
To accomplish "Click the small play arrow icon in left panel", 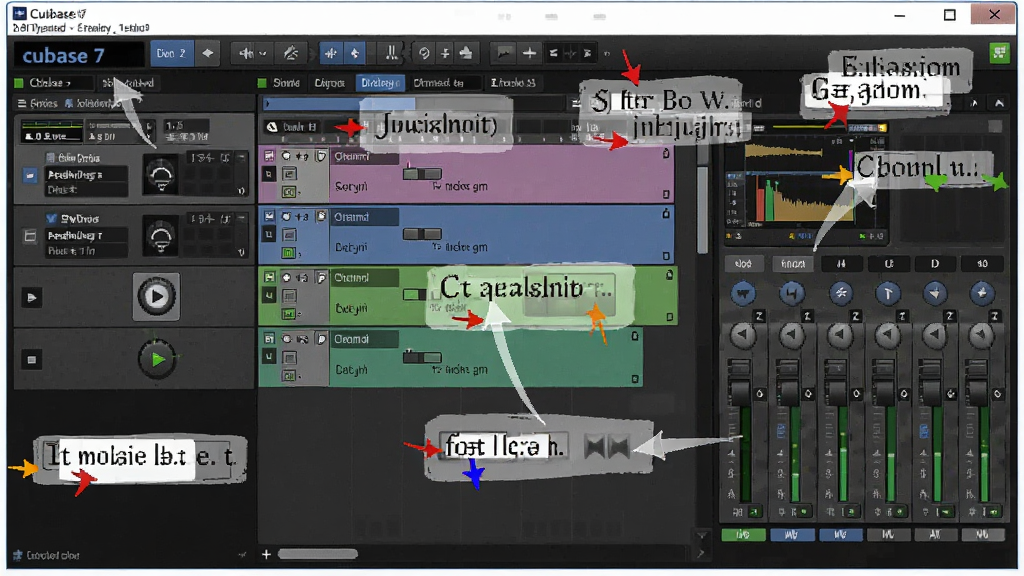I will click(31, 298).
